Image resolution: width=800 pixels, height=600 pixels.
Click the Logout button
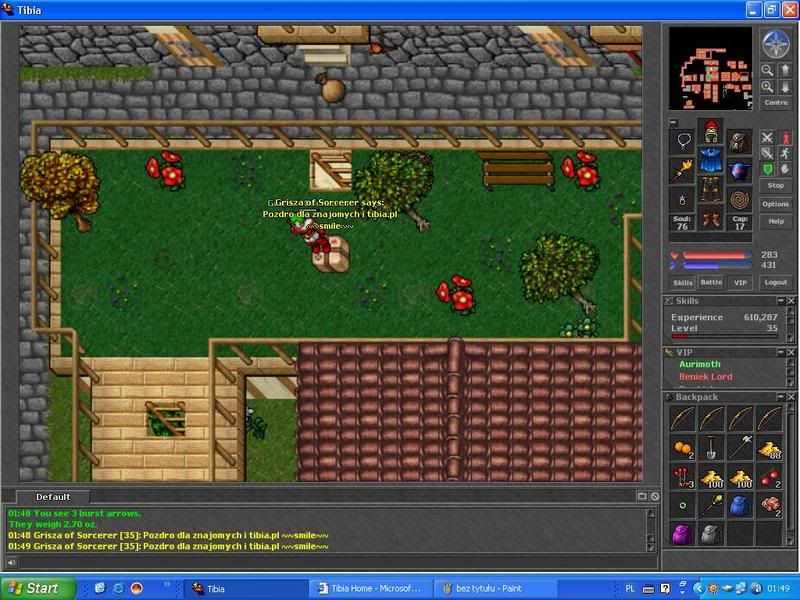point(776,282)
